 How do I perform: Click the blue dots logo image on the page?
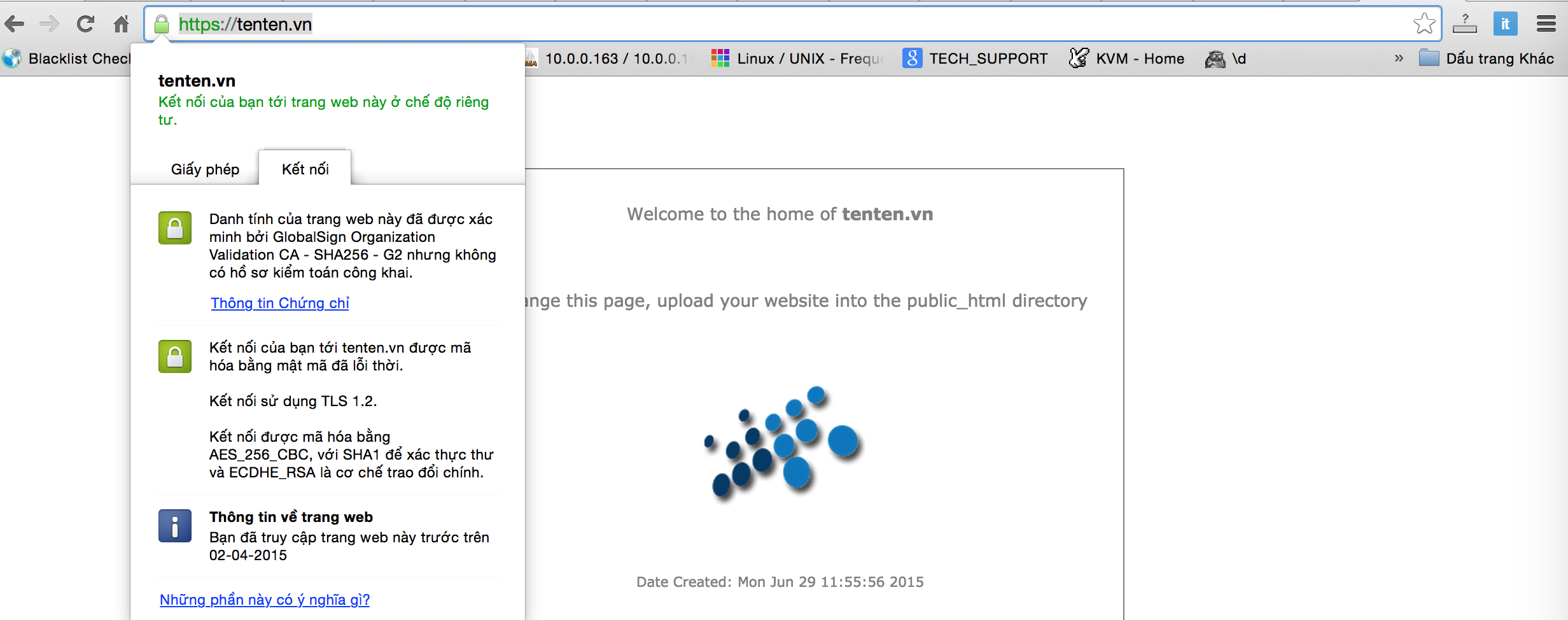point(783,443)
